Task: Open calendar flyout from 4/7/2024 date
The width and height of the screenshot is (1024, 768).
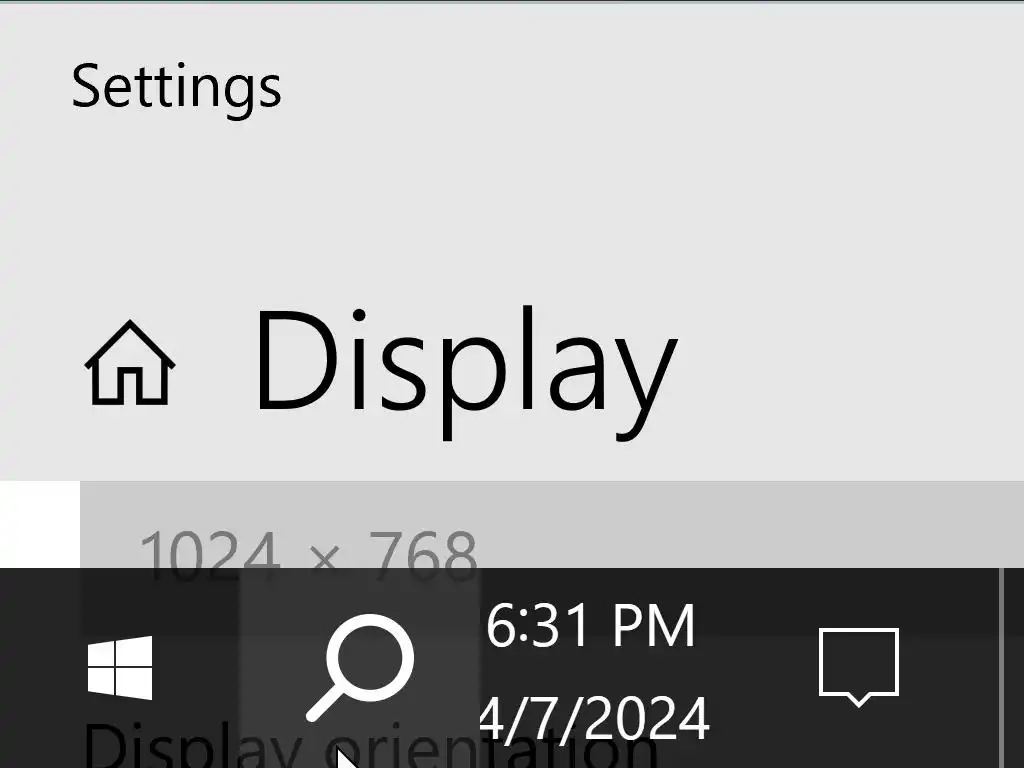Action: pyautogui.click(x=594, y=718)
